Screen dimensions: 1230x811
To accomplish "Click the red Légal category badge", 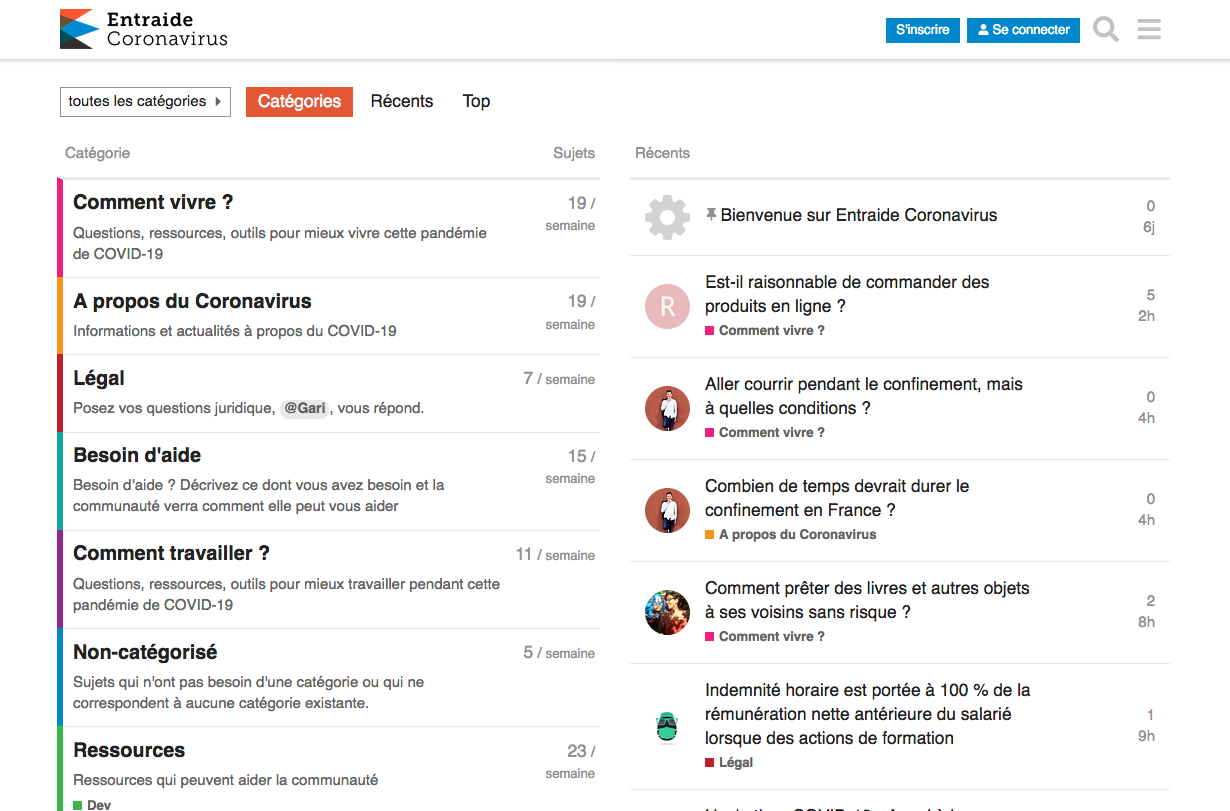I will pyautogui.click(x=735, y=762).
